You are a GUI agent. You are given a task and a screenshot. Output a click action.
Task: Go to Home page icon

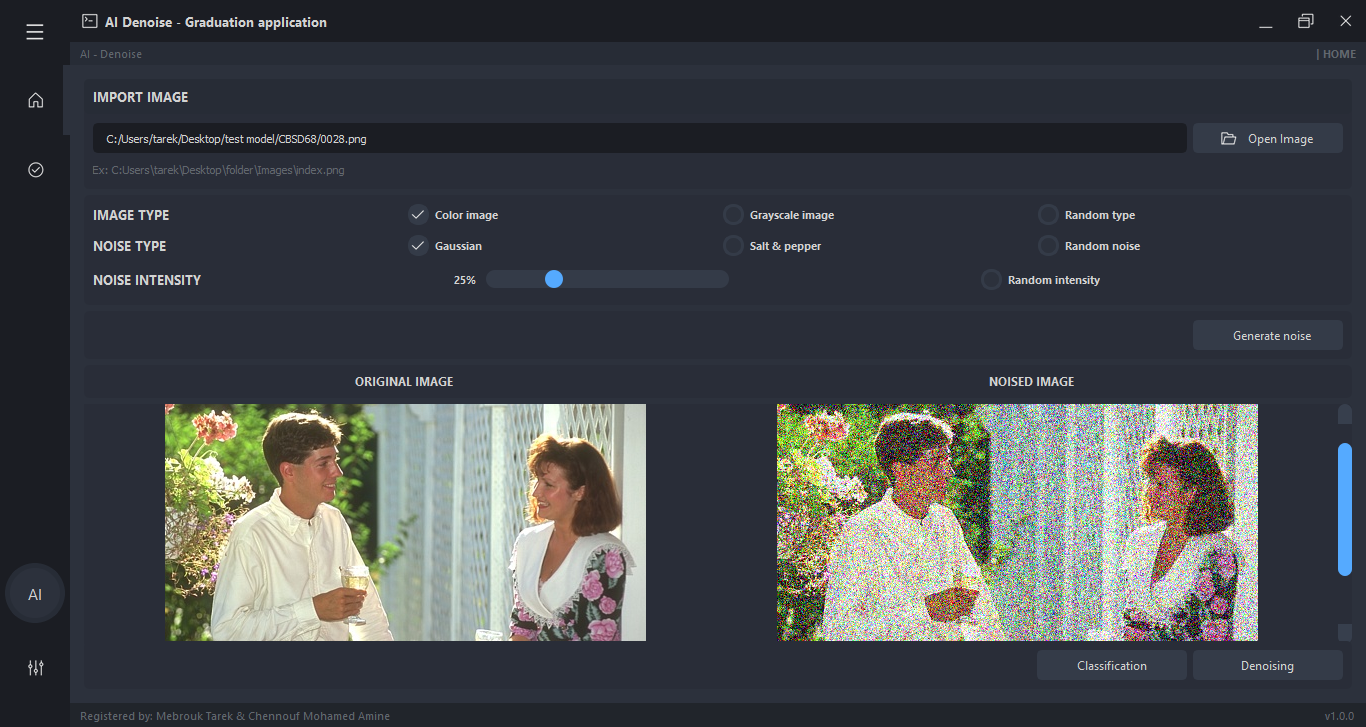(35, 100)
